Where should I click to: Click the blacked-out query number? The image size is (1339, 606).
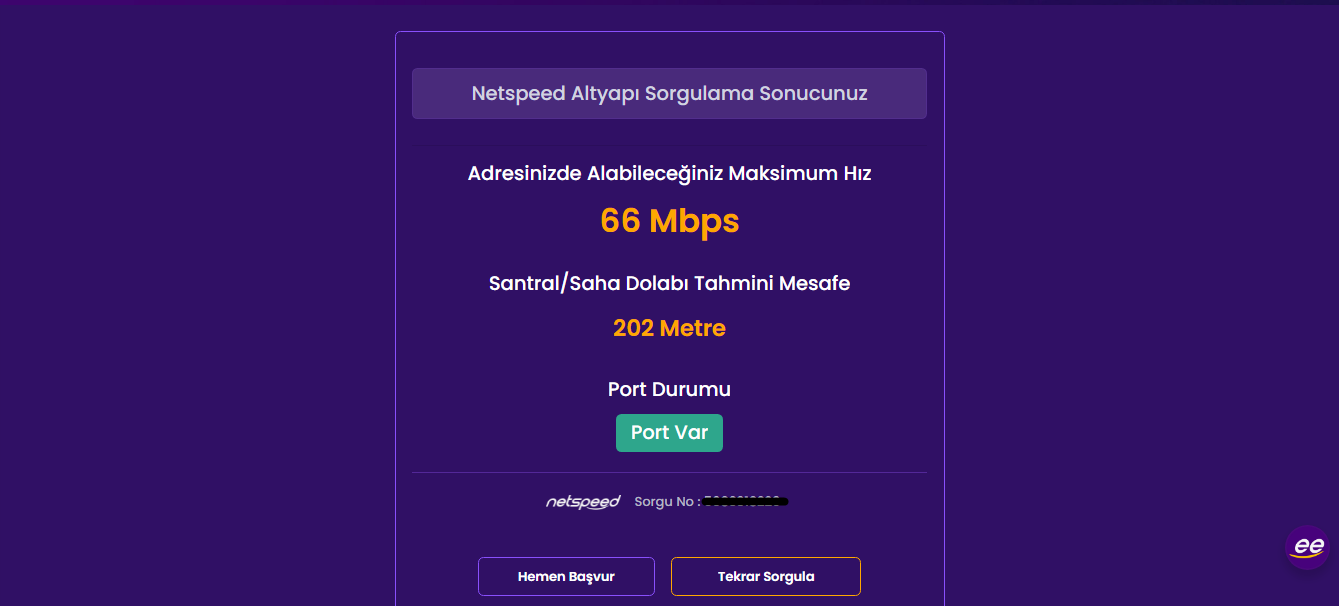[x=745, y=501]
